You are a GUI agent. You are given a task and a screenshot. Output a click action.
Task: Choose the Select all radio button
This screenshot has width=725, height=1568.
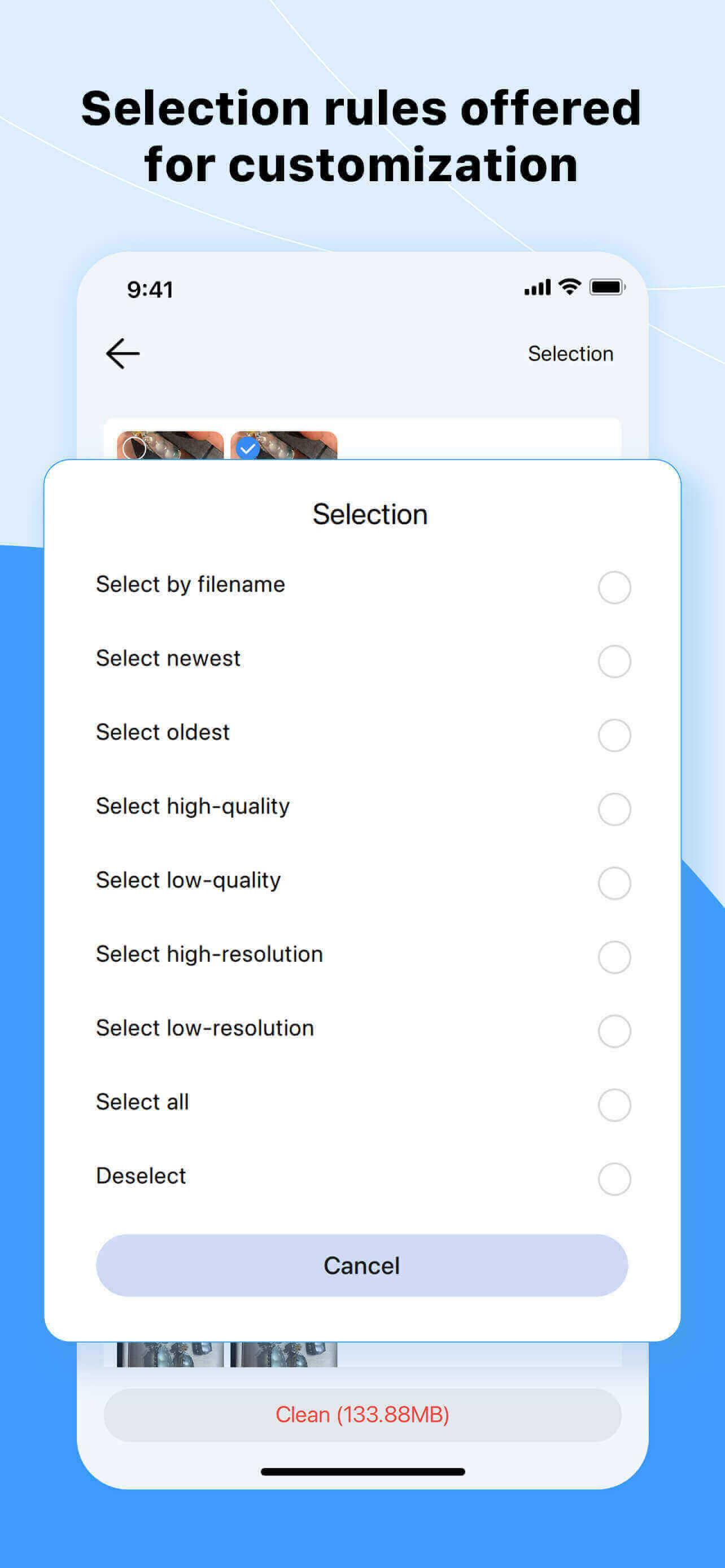(614, 1105)
